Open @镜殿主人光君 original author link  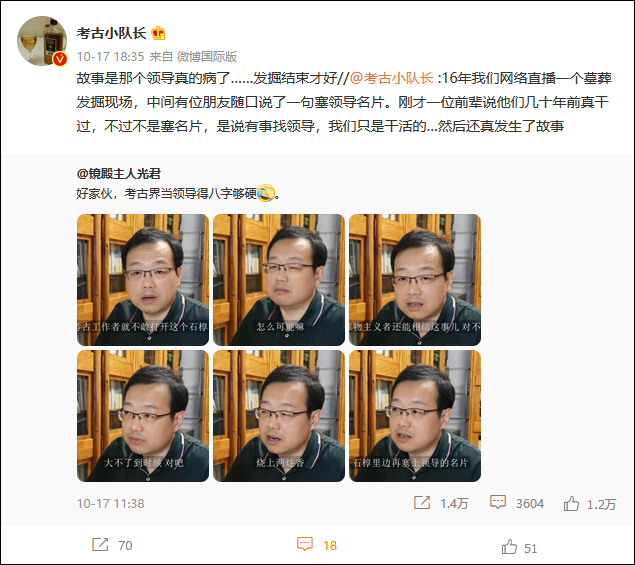point(119,174)
